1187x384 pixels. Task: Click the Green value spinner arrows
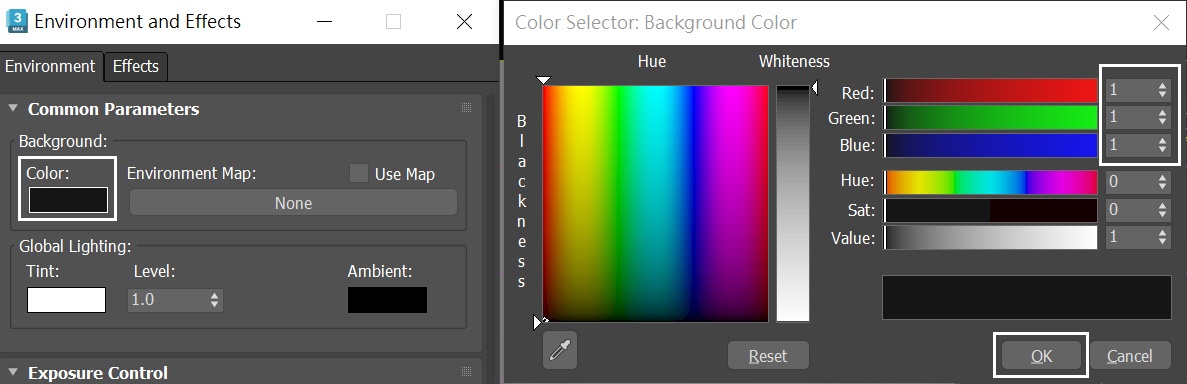(1162, 118)
